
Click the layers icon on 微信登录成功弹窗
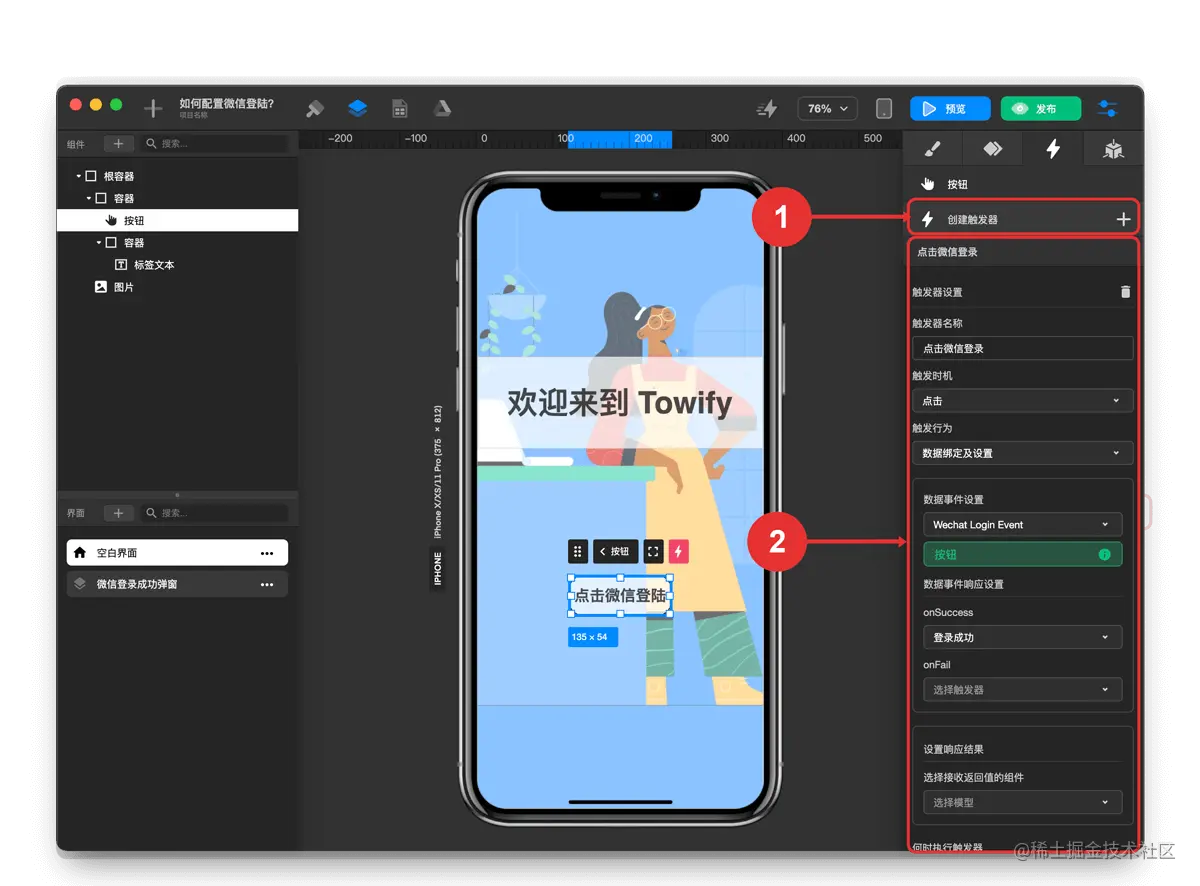pos(80,584)
